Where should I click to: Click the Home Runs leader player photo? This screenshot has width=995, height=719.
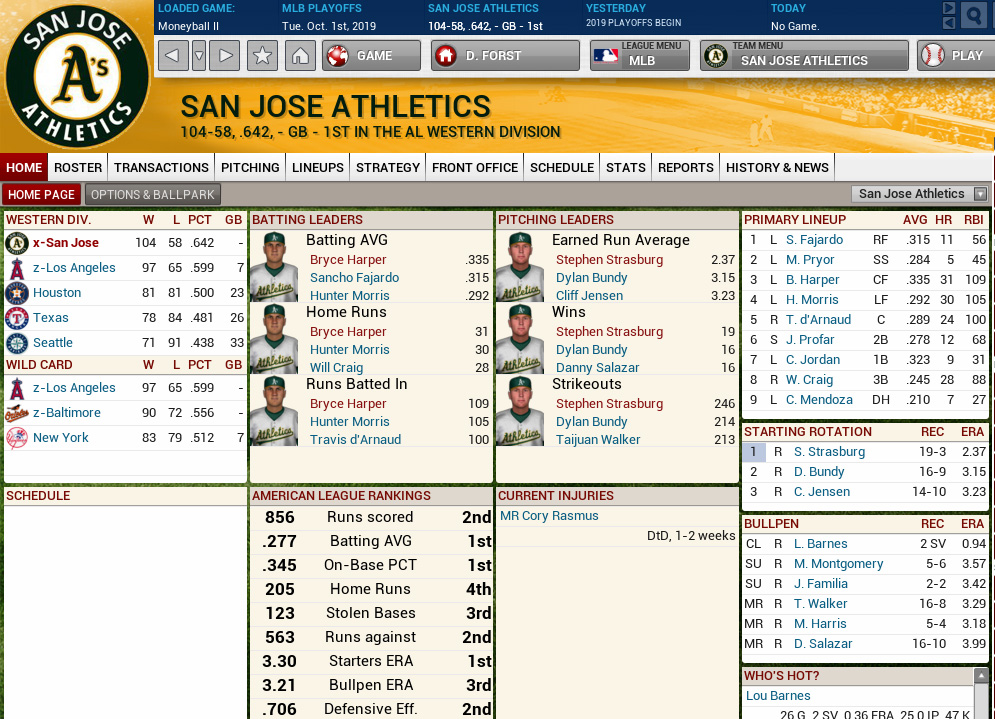274,339
